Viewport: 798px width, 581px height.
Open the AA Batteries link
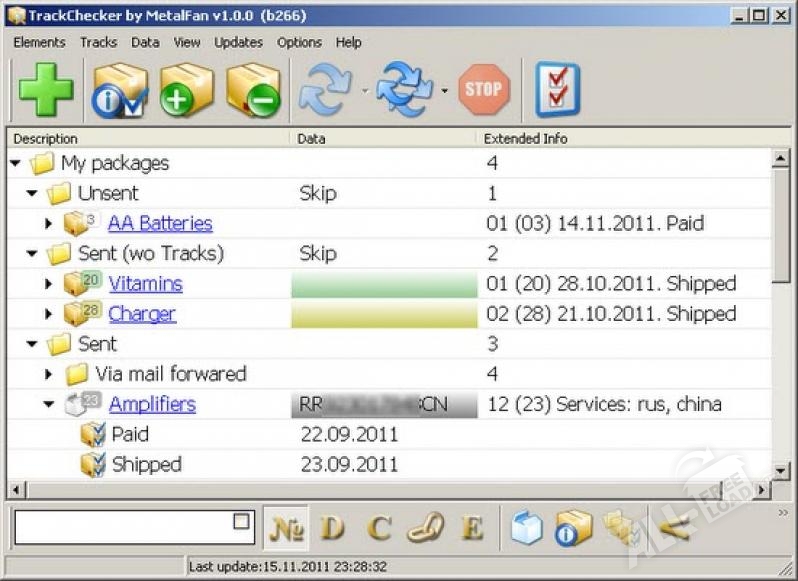pyautogui.click(x=160, y=223)
